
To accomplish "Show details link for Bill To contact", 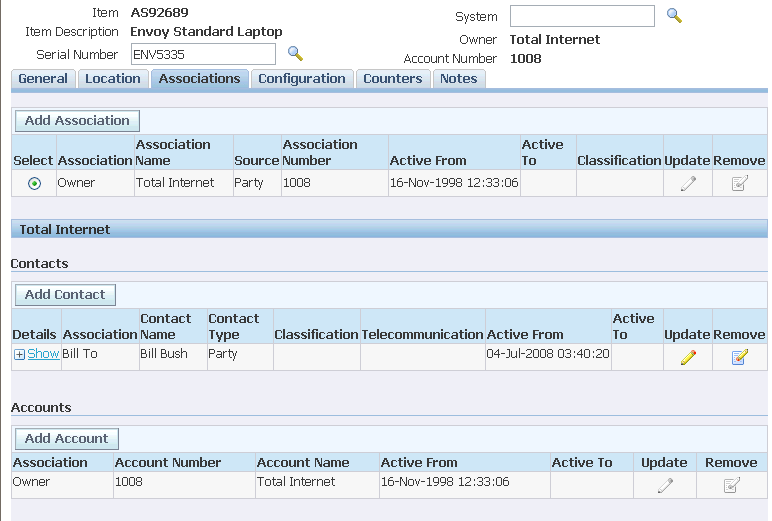I will [43, 354].
